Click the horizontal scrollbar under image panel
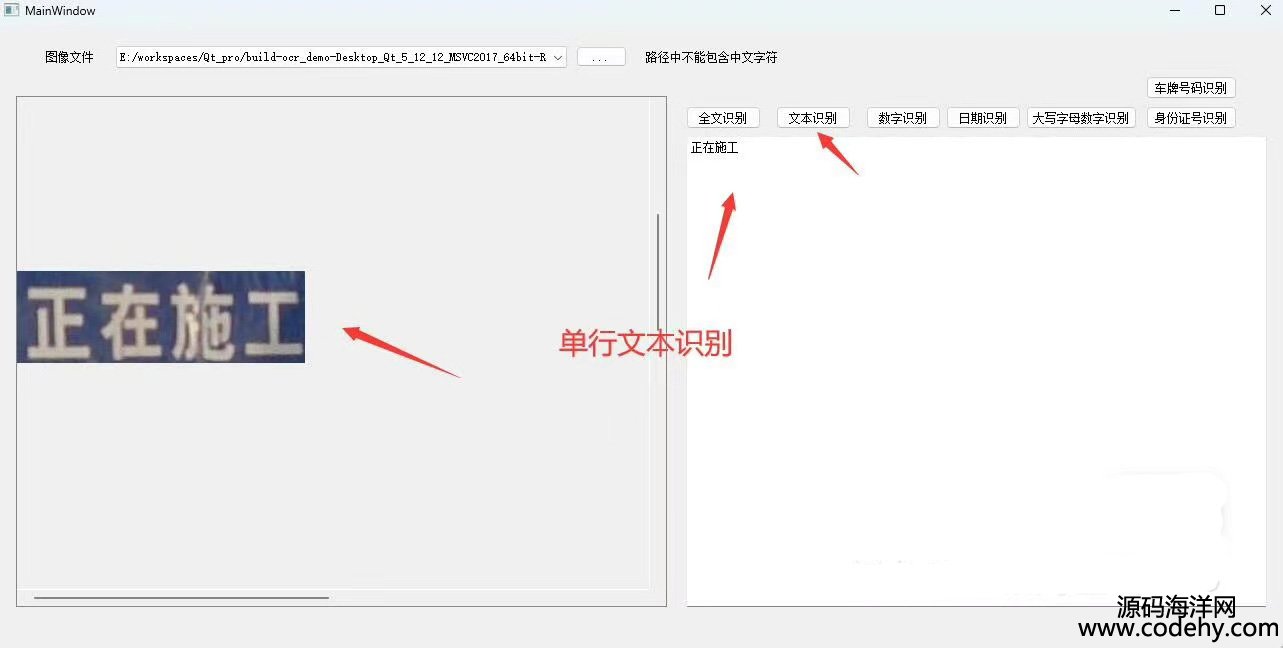The image size is (1283, 648). point(182,598)
